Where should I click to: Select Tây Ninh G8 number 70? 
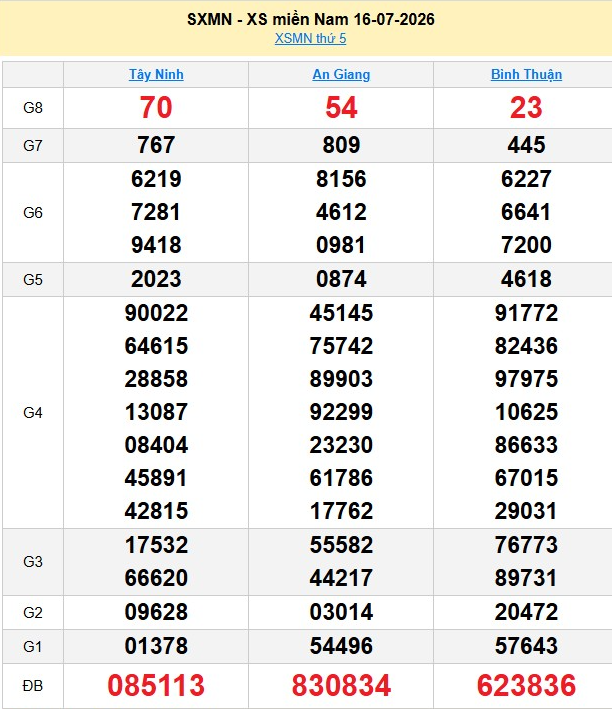(156, 108)
